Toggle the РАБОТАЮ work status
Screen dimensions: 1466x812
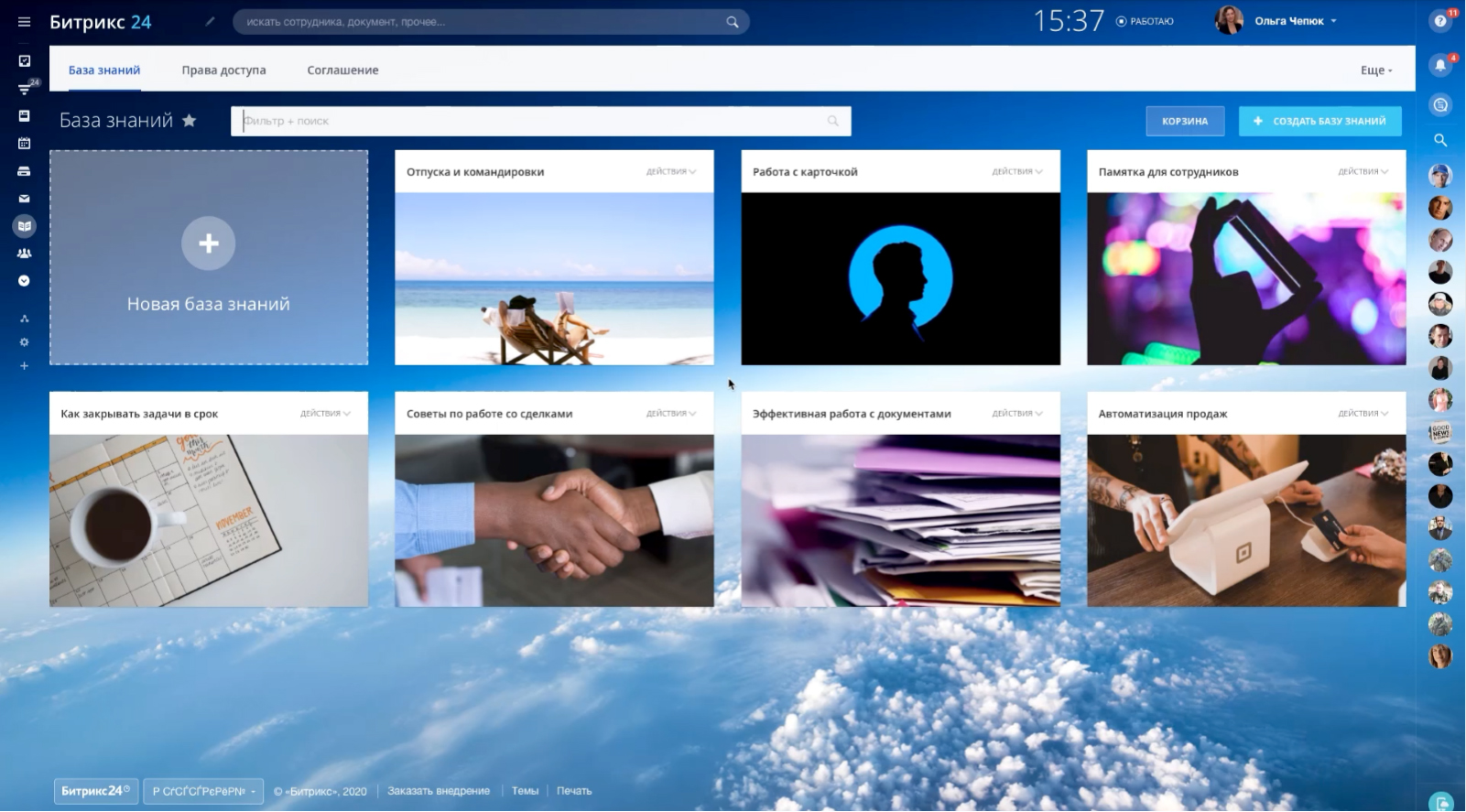tap(1145, 21)
